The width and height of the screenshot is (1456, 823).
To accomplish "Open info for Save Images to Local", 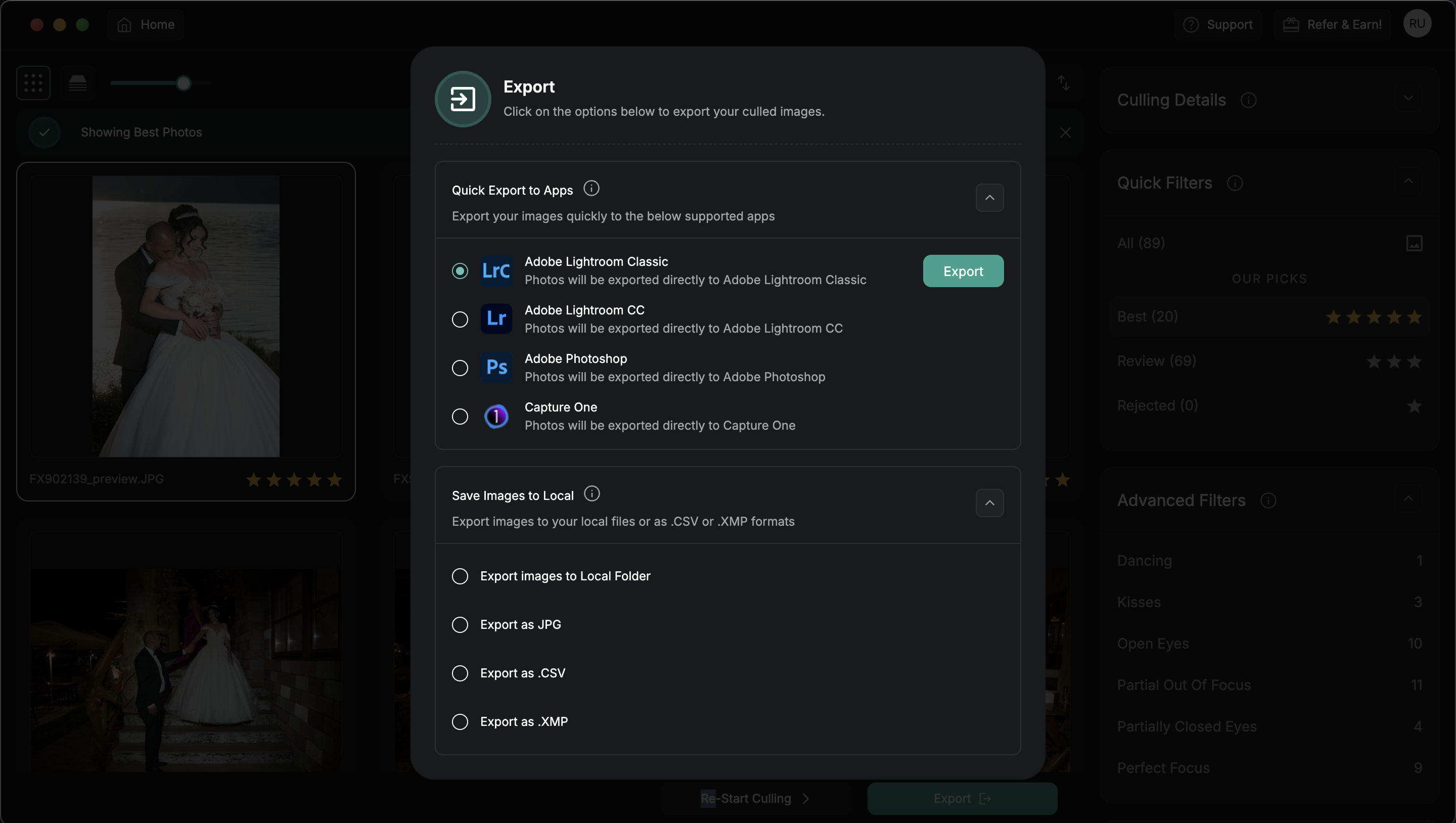I will [x=592, y=493].
